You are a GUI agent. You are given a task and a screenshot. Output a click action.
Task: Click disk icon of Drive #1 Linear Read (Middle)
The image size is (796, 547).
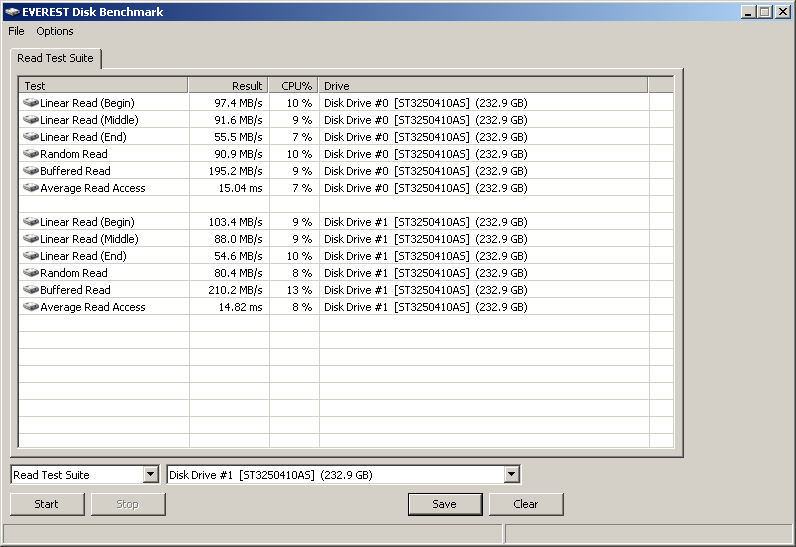[31, 238]
